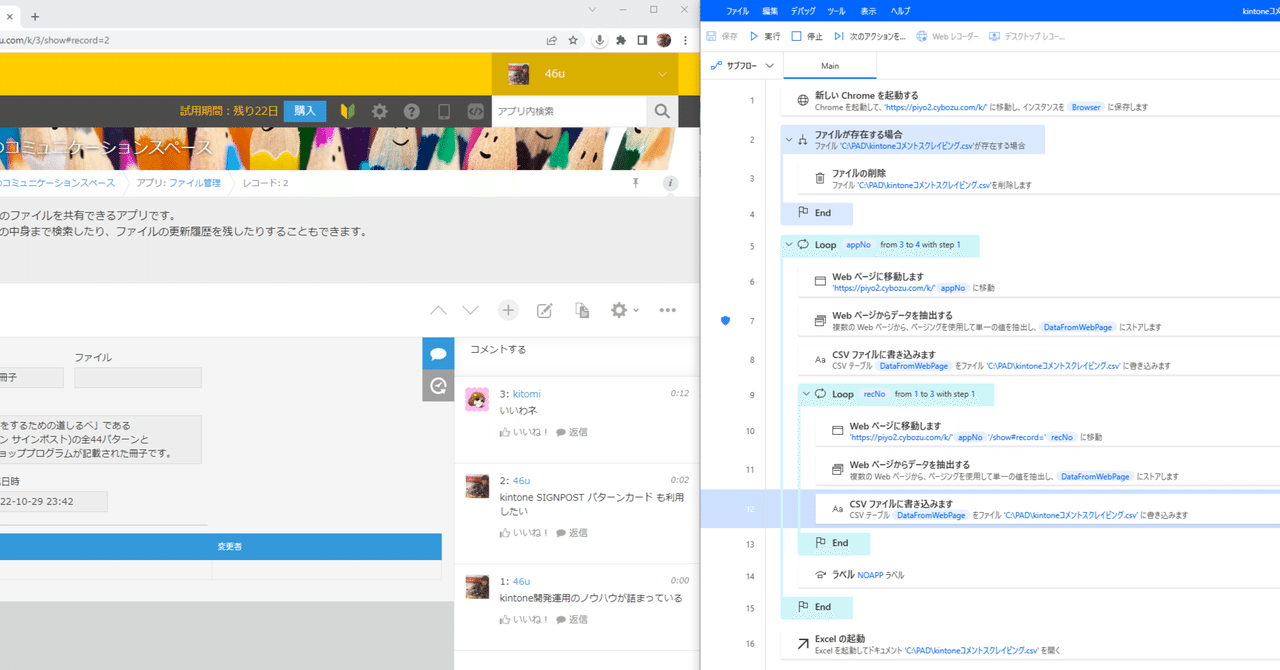Open the デバッグ menu
This screenshot has height=670, width=1280.
click(x=803, y=10)
